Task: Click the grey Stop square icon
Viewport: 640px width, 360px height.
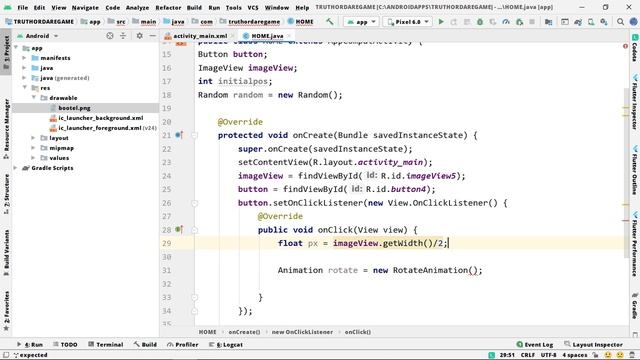Action: (532, 22)
